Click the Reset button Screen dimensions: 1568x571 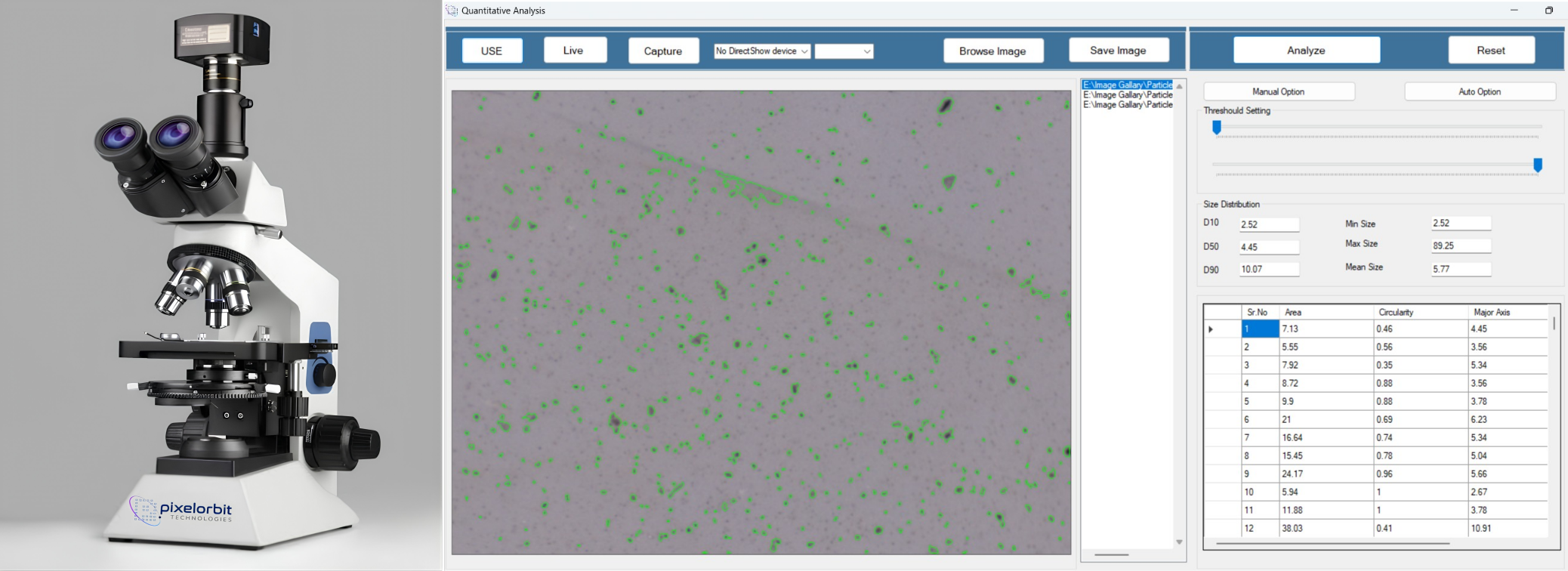click(x=1490, y=51)
